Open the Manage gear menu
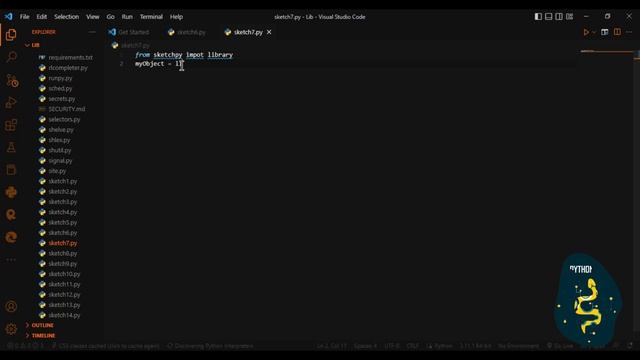The image size is (640, 360). pyautogui.click(x=11, y=329)
